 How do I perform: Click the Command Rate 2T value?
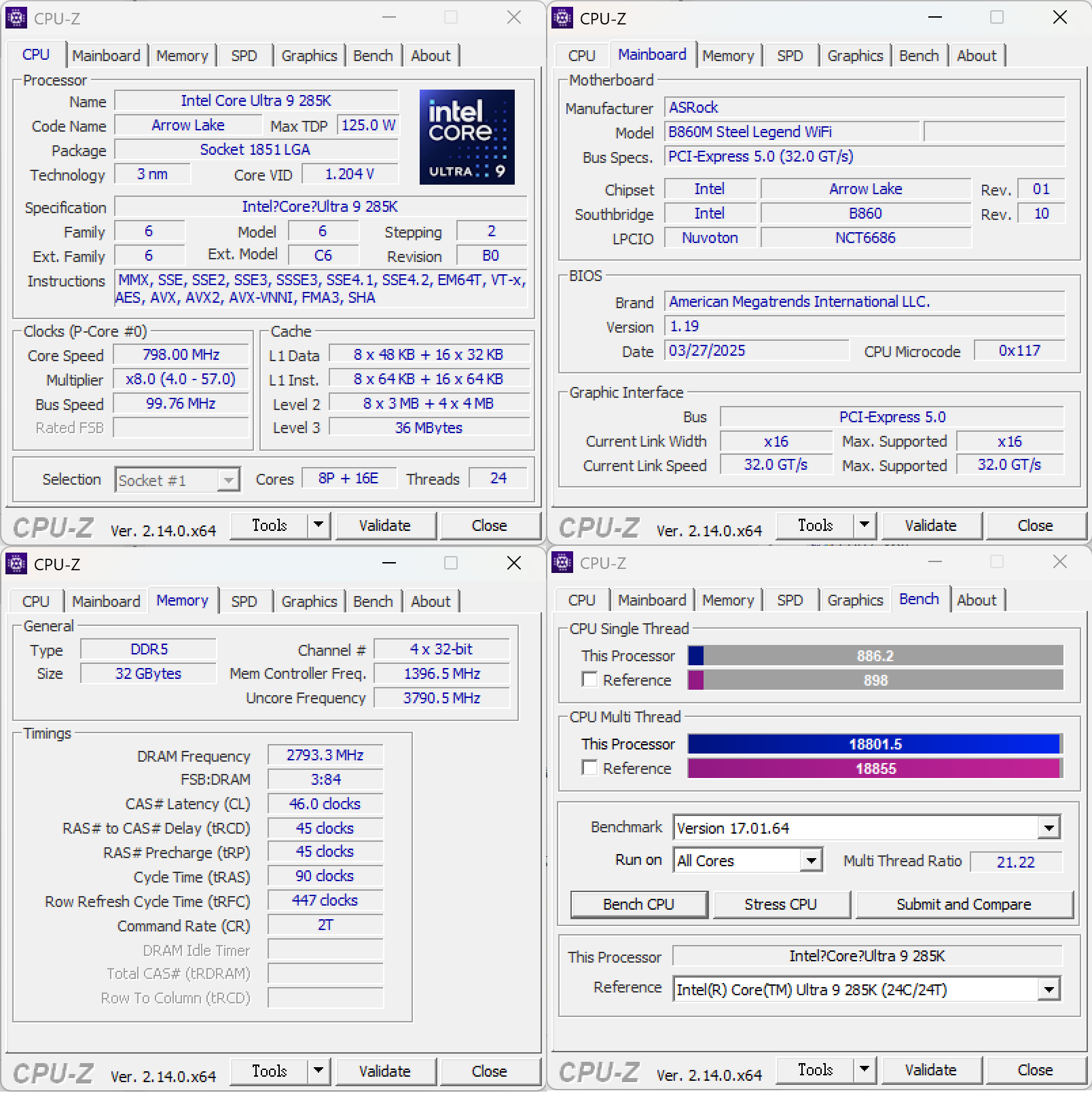[x=325, y=925]
